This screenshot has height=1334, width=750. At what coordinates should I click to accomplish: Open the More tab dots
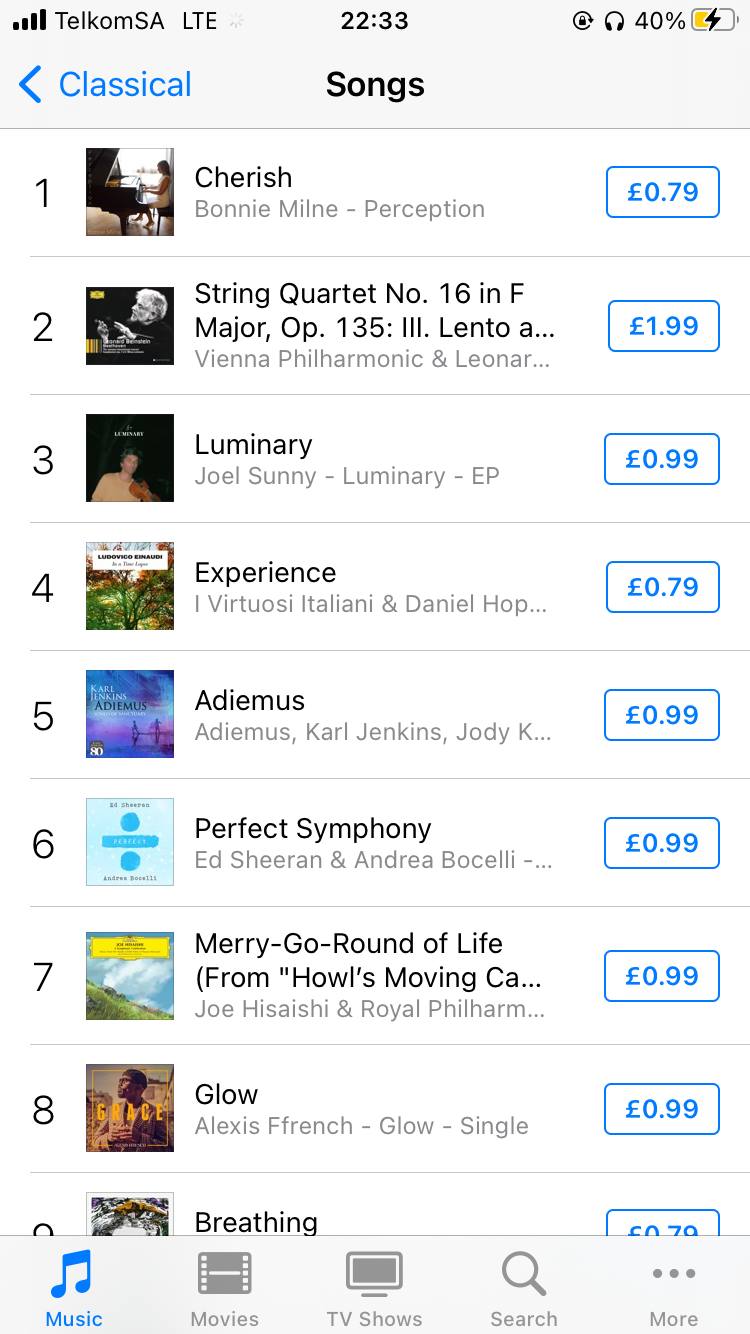[673, 1274]
